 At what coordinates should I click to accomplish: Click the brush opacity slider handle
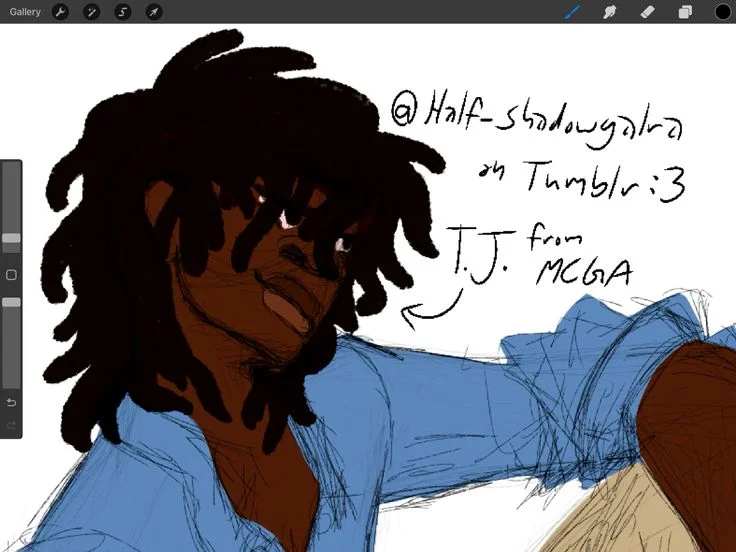(x=11, y=302)
